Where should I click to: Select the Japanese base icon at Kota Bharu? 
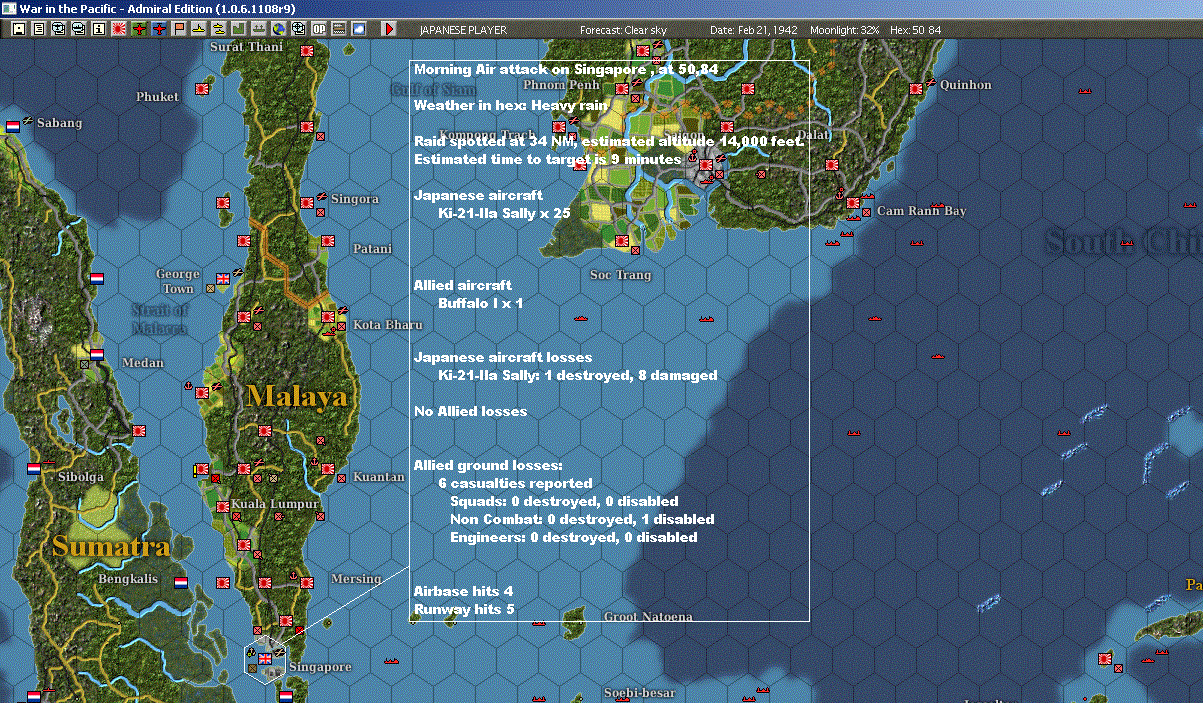pyautogui.click(x=328, y=318)
